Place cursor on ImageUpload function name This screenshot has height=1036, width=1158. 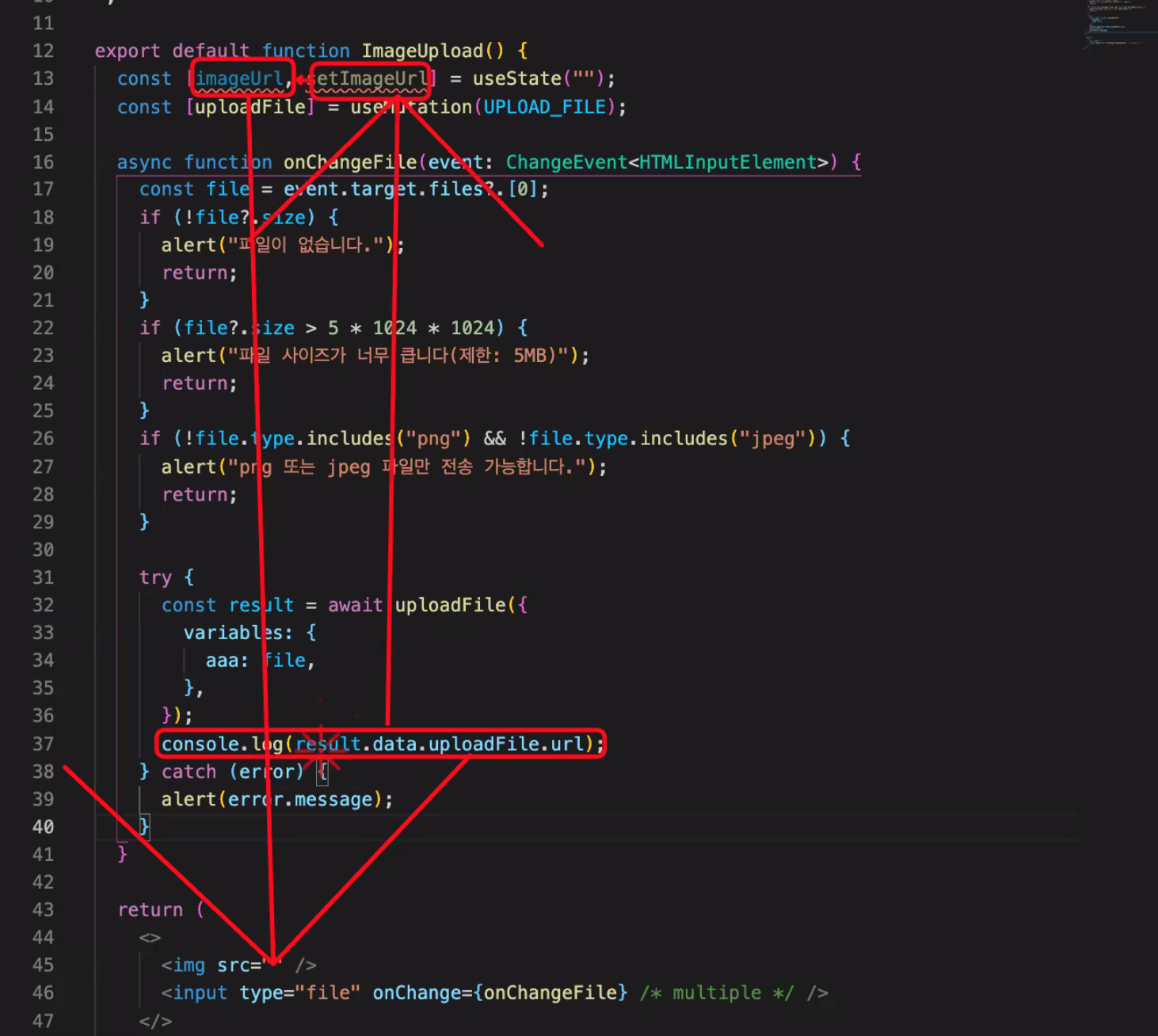click(422, 51)
